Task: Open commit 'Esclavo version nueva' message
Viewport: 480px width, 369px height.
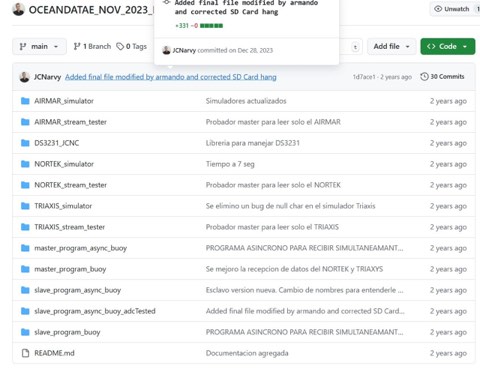Action: point(304,290)
